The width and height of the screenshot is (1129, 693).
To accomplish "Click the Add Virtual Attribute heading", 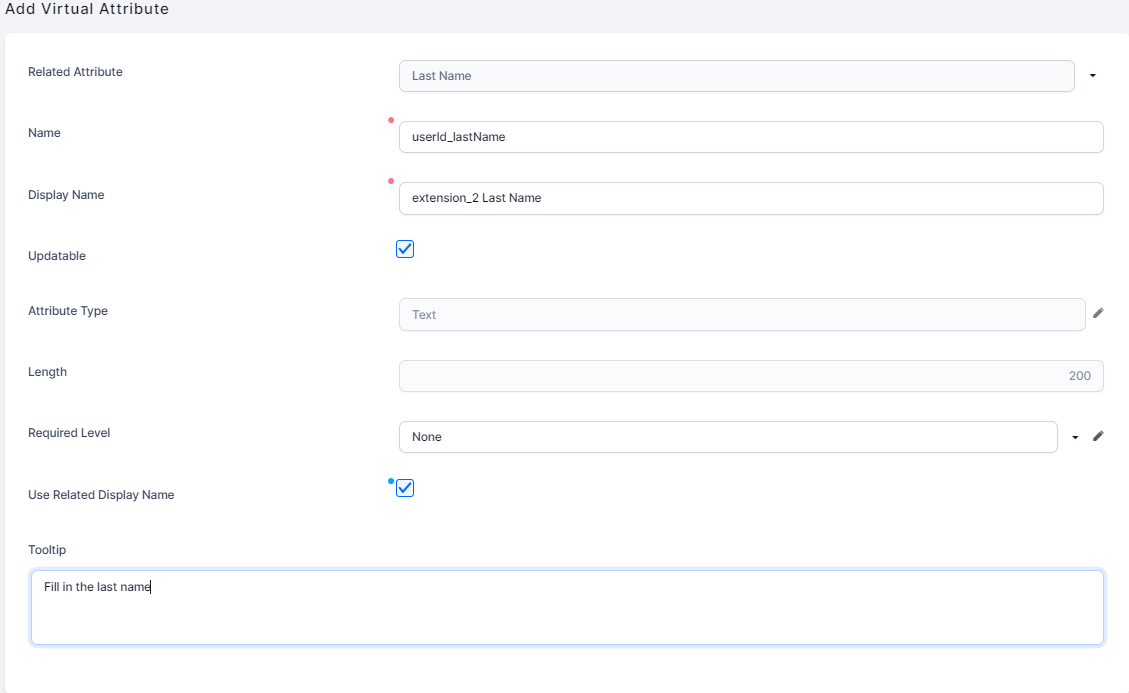I will coord(87,10).
